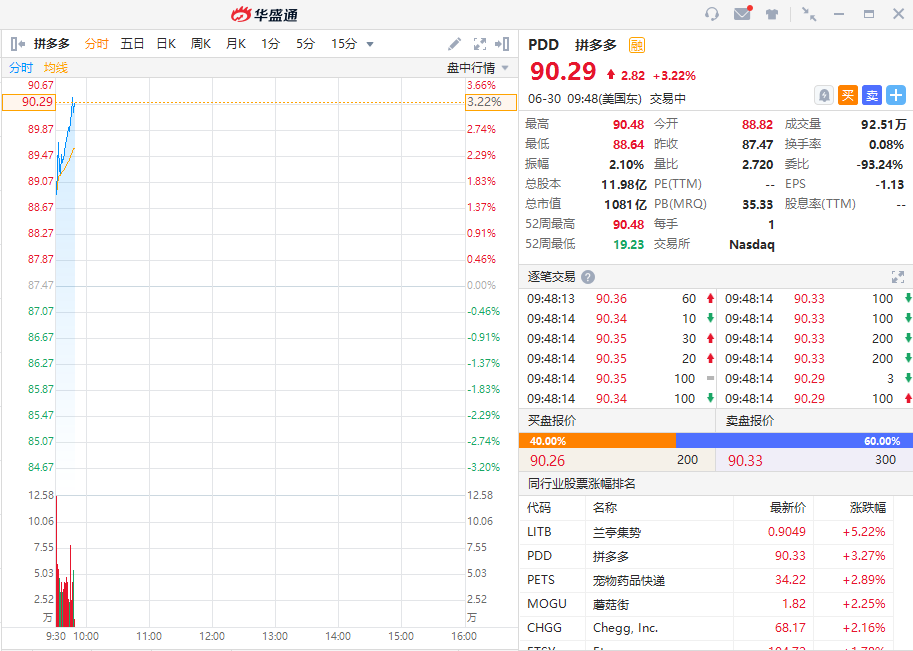Click the large 90.29 current price
The height and width of the screenshot is (651, 913).
pyautogui.click(x=563, y=72)
